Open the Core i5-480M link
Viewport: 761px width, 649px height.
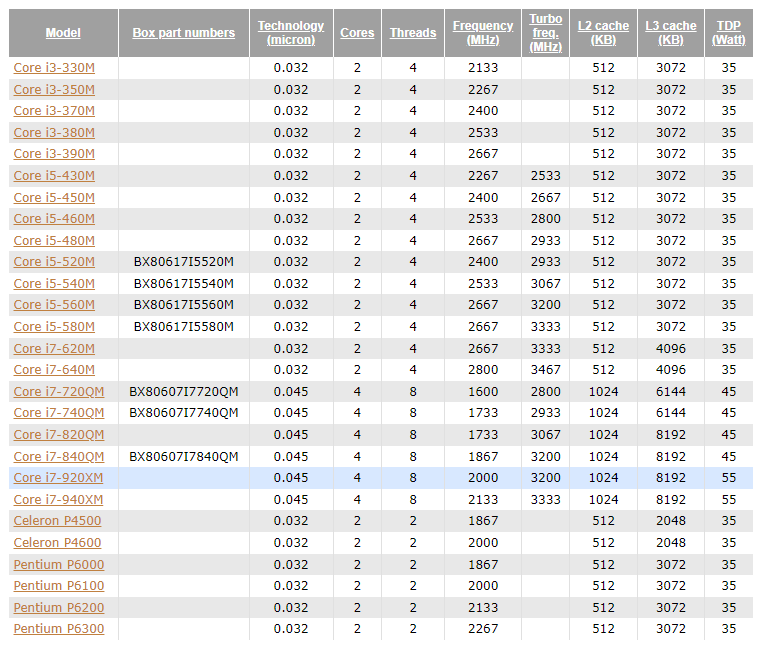point(54,241)
